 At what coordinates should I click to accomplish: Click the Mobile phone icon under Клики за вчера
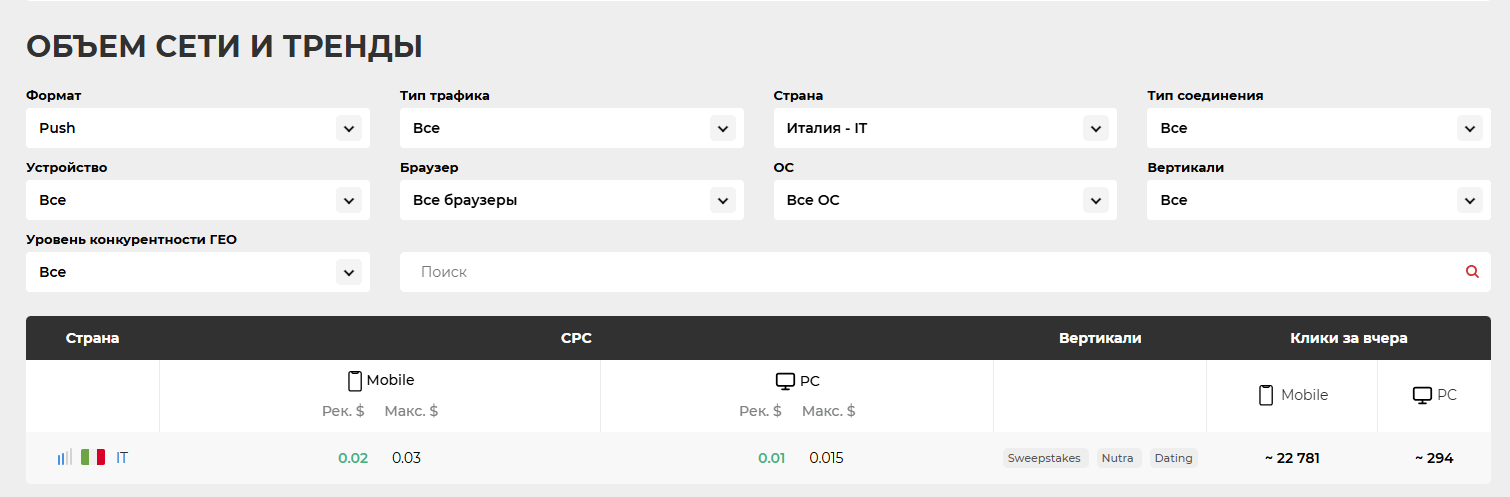tap(1266, 395)
